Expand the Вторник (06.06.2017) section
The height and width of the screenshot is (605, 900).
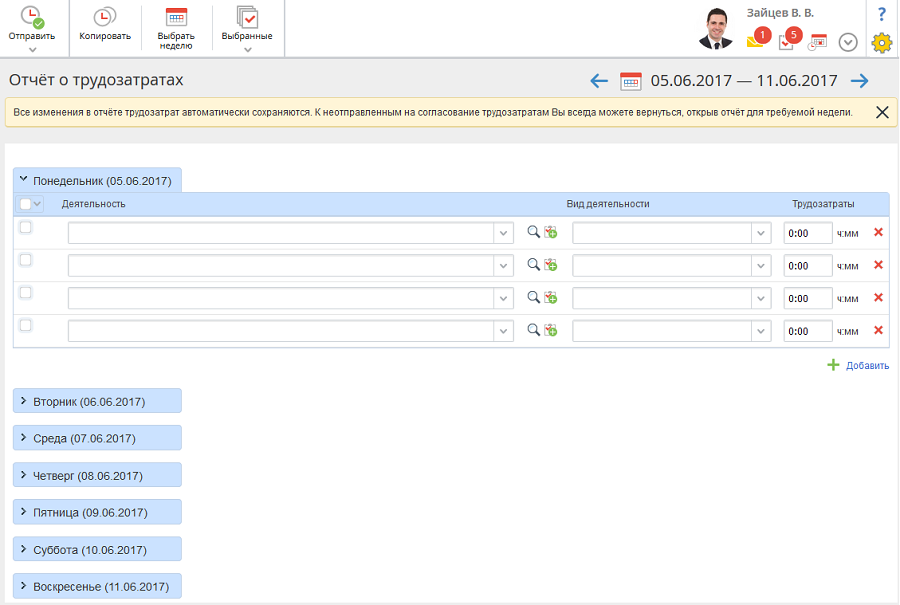pyautogui.click(x=97, y=401)
